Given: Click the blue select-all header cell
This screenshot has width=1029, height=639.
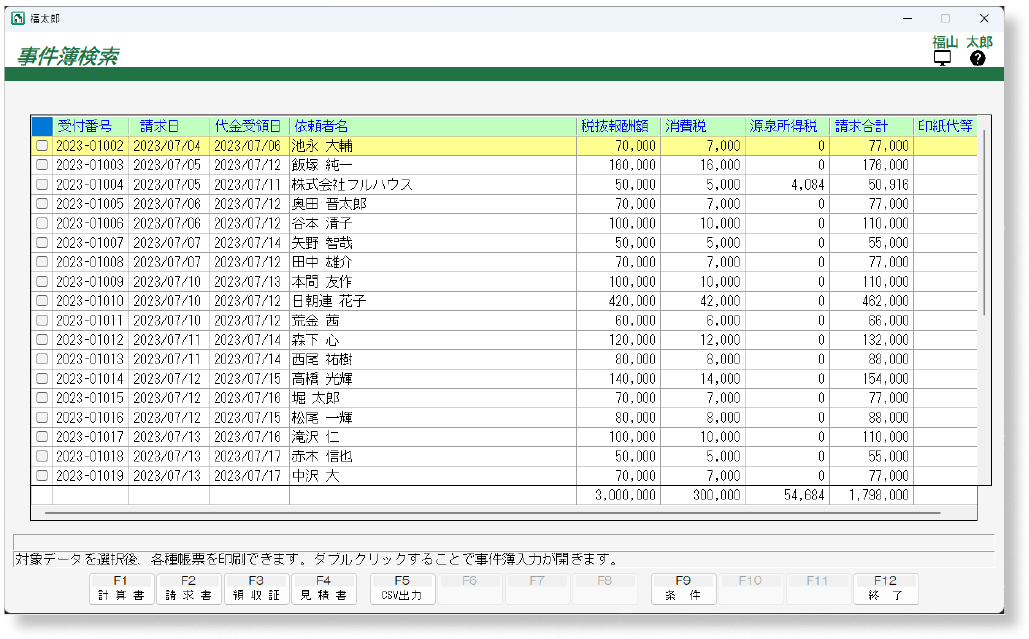Looking at the screenshot, I should pyautogui.click(x=41, y=126).
